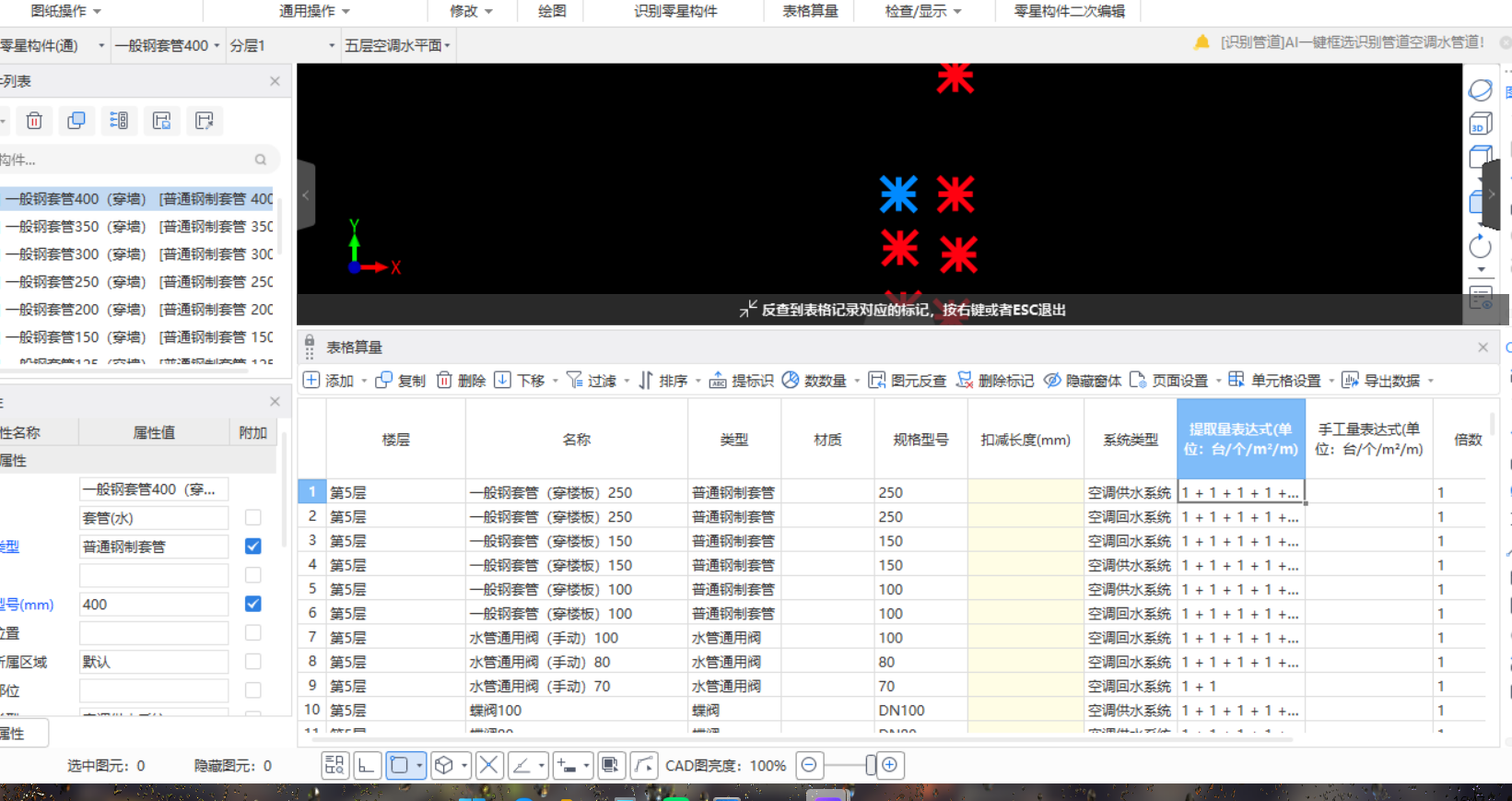
Task: Close the 表格算量 panel
Action: [x=1483, y=347]
